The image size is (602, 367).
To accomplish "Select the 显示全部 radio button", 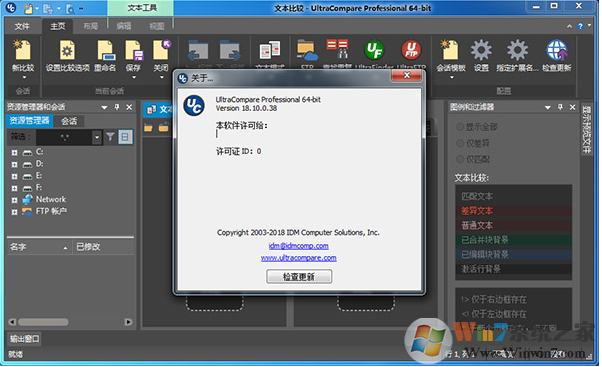I will pos(460,127).
